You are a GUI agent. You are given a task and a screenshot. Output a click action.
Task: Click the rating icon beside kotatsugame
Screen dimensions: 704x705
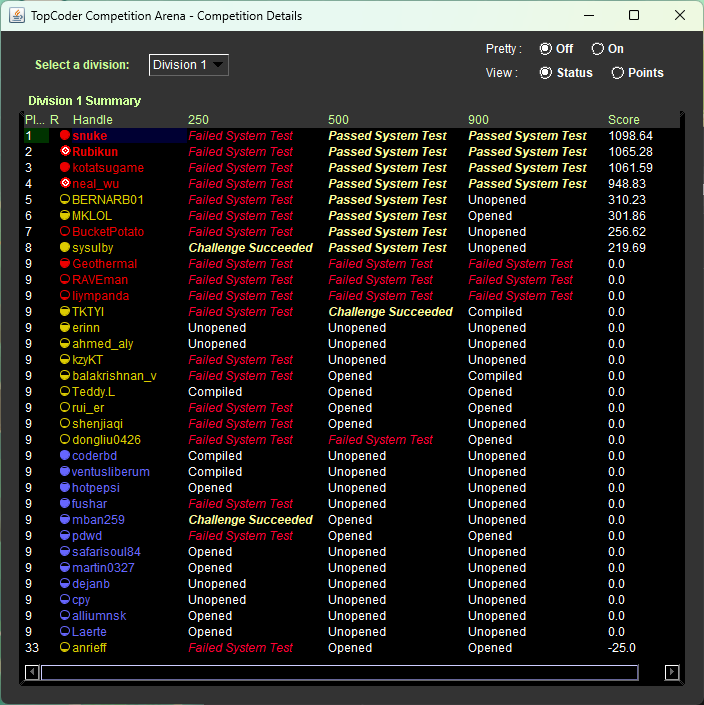pos(65,167)
